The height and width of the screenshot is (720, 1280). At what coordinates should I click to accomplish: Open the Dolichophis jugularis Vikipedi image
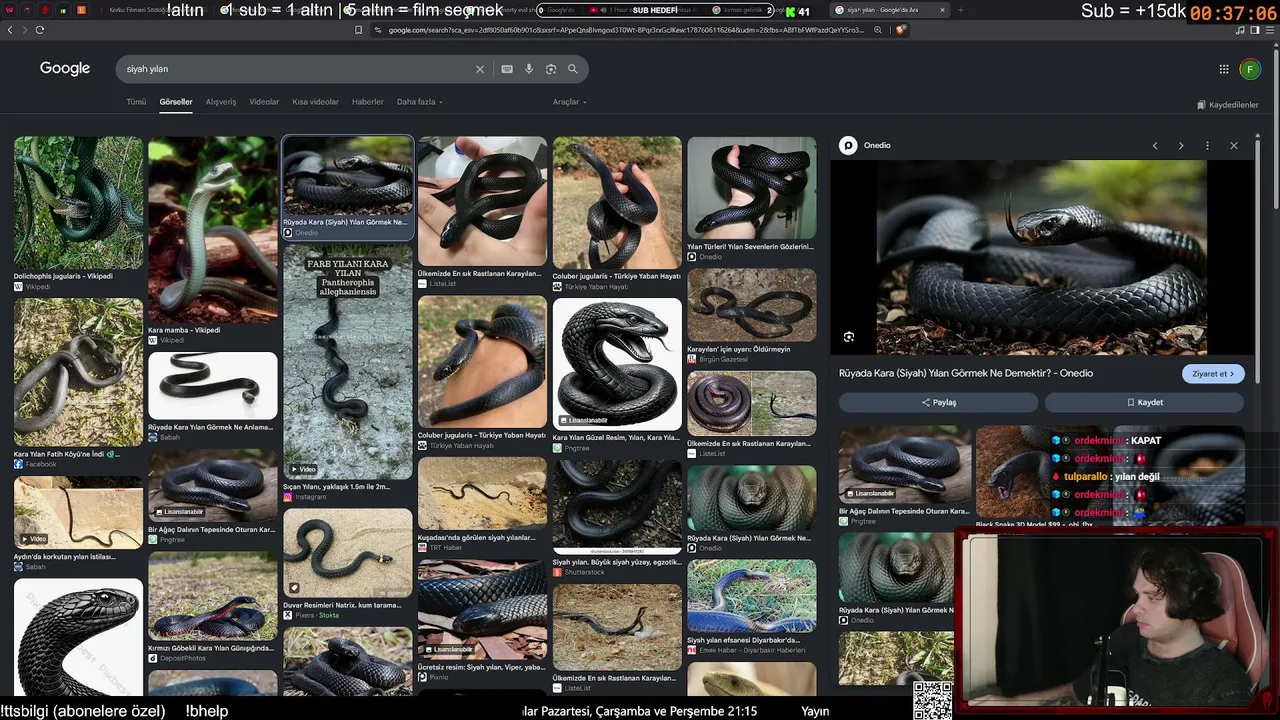click(x=78, y=204)
